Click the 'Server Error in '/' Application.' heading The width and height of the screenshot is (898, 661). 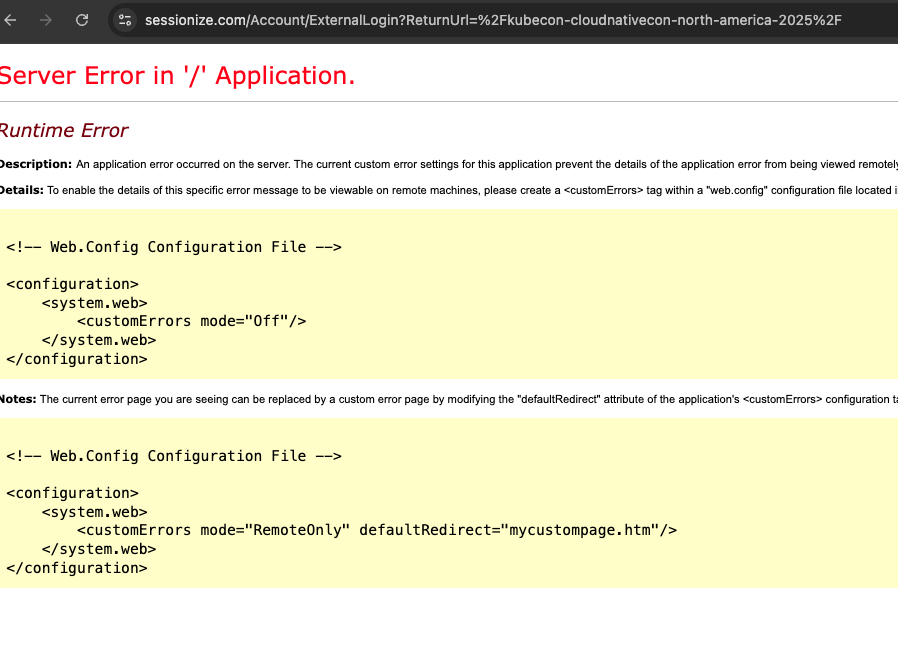(x=177, y=76)
